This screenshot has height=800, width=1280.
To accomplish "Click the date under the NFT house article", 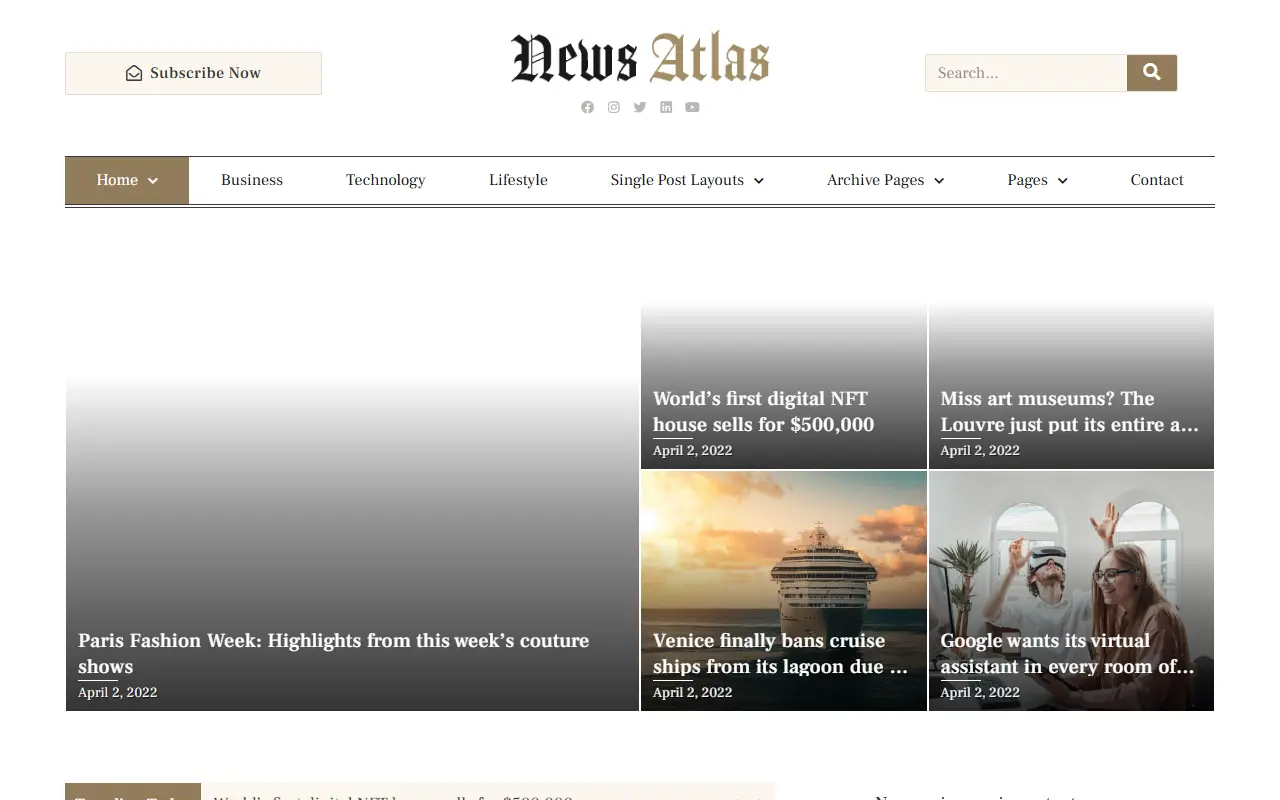I will coord(692,450).
